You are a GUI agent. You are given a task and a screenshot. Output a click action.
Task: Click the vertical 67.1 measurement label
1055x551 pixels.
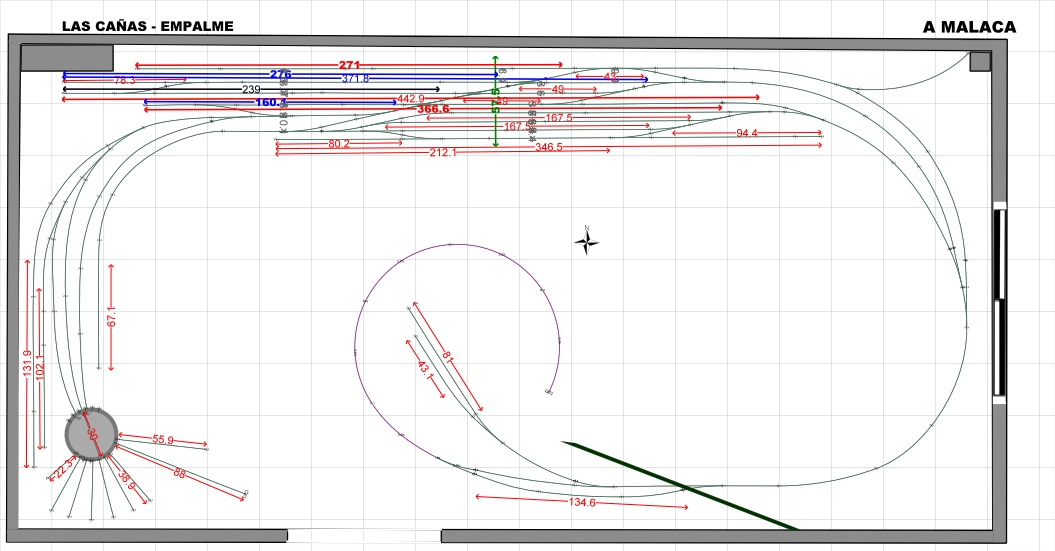coord(112,317)
